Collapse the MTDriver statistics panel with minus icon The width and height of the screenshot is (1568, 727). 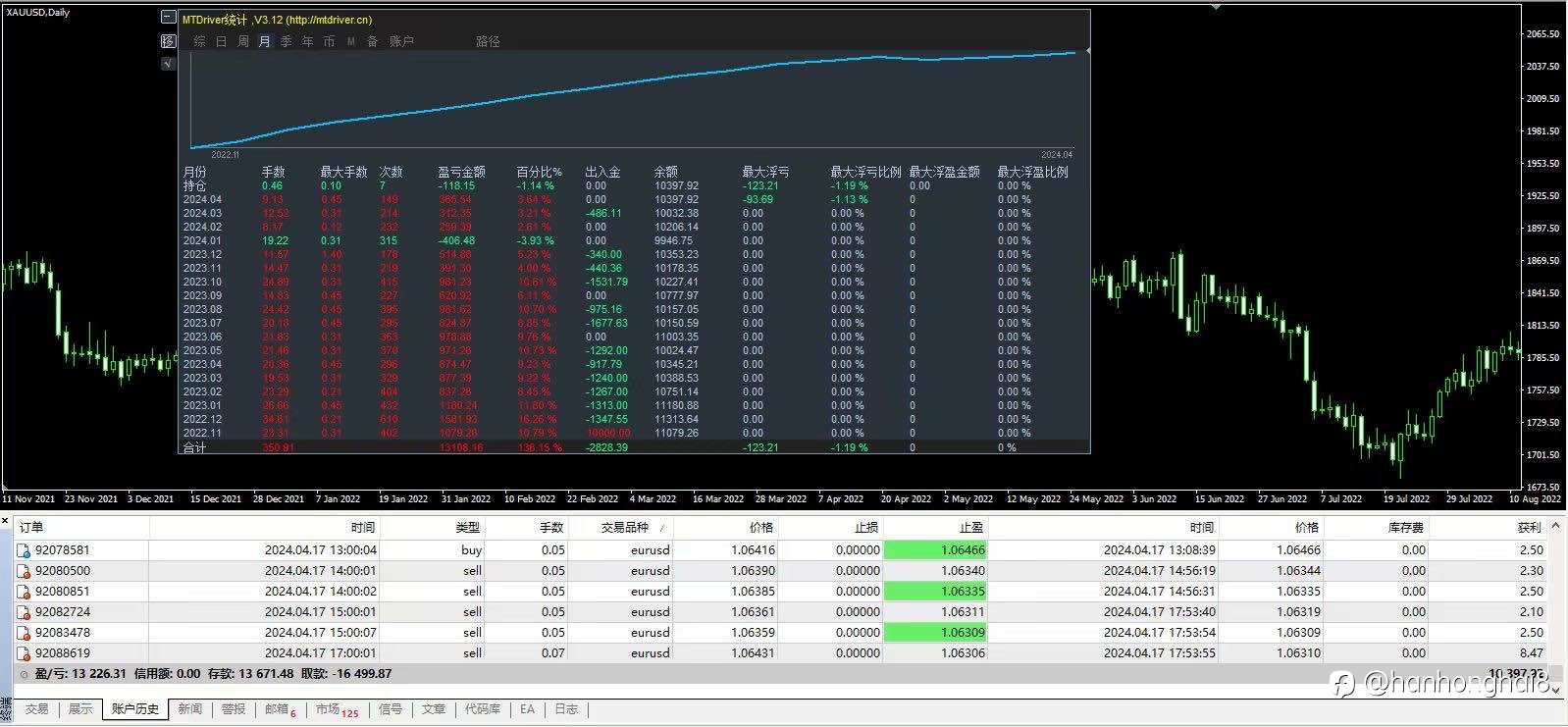[x=168, y=18]
